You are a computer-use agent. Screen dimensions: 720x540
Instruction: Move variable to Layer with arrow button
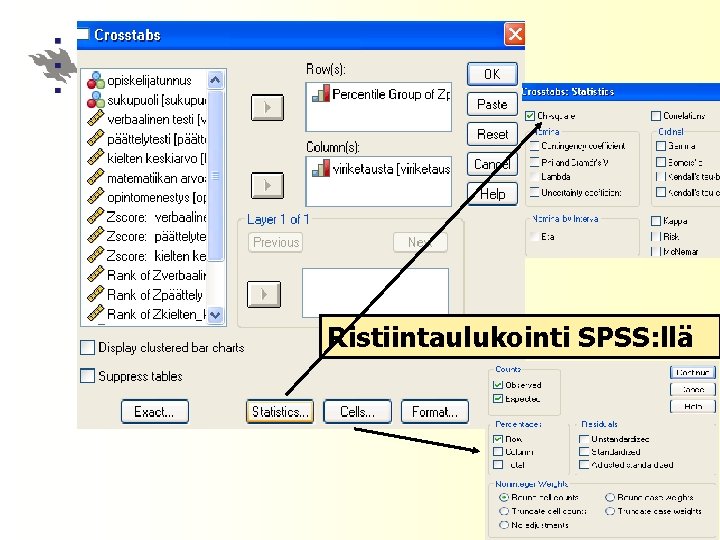(x=264, y=294)
